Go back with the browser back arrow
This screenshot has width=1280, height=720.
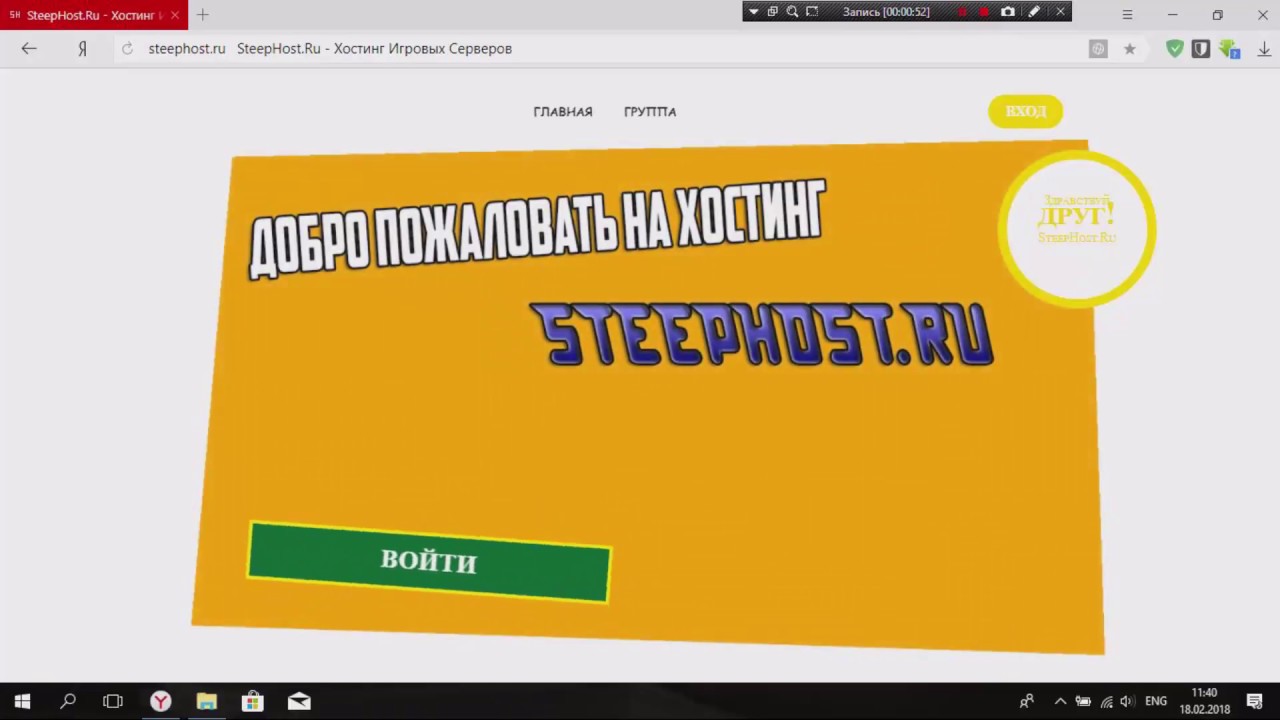(29, 48)
